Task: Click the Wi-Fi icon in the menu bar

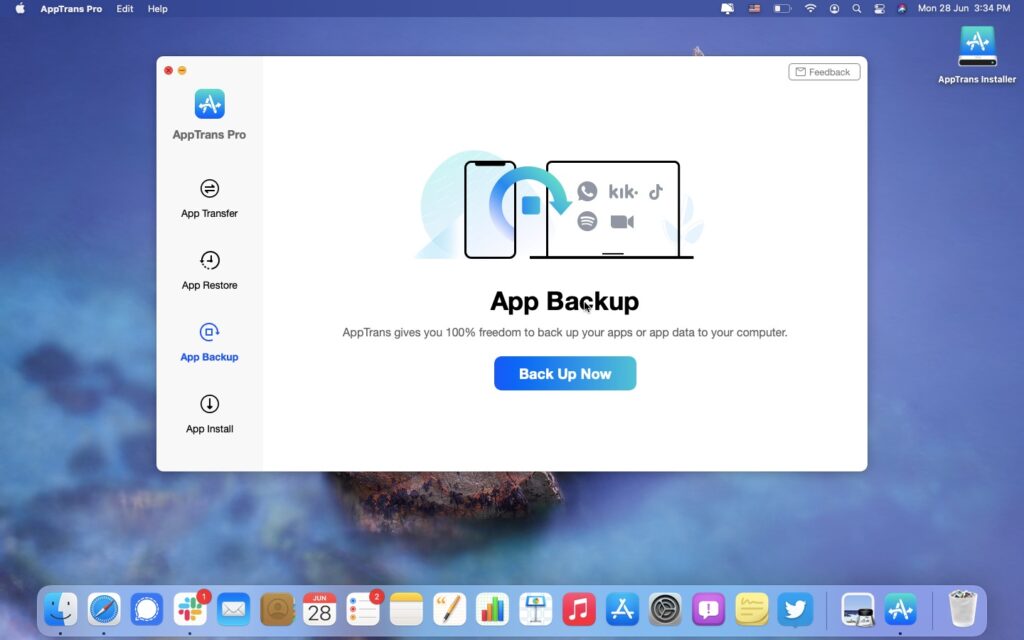Action: [810, 8]
